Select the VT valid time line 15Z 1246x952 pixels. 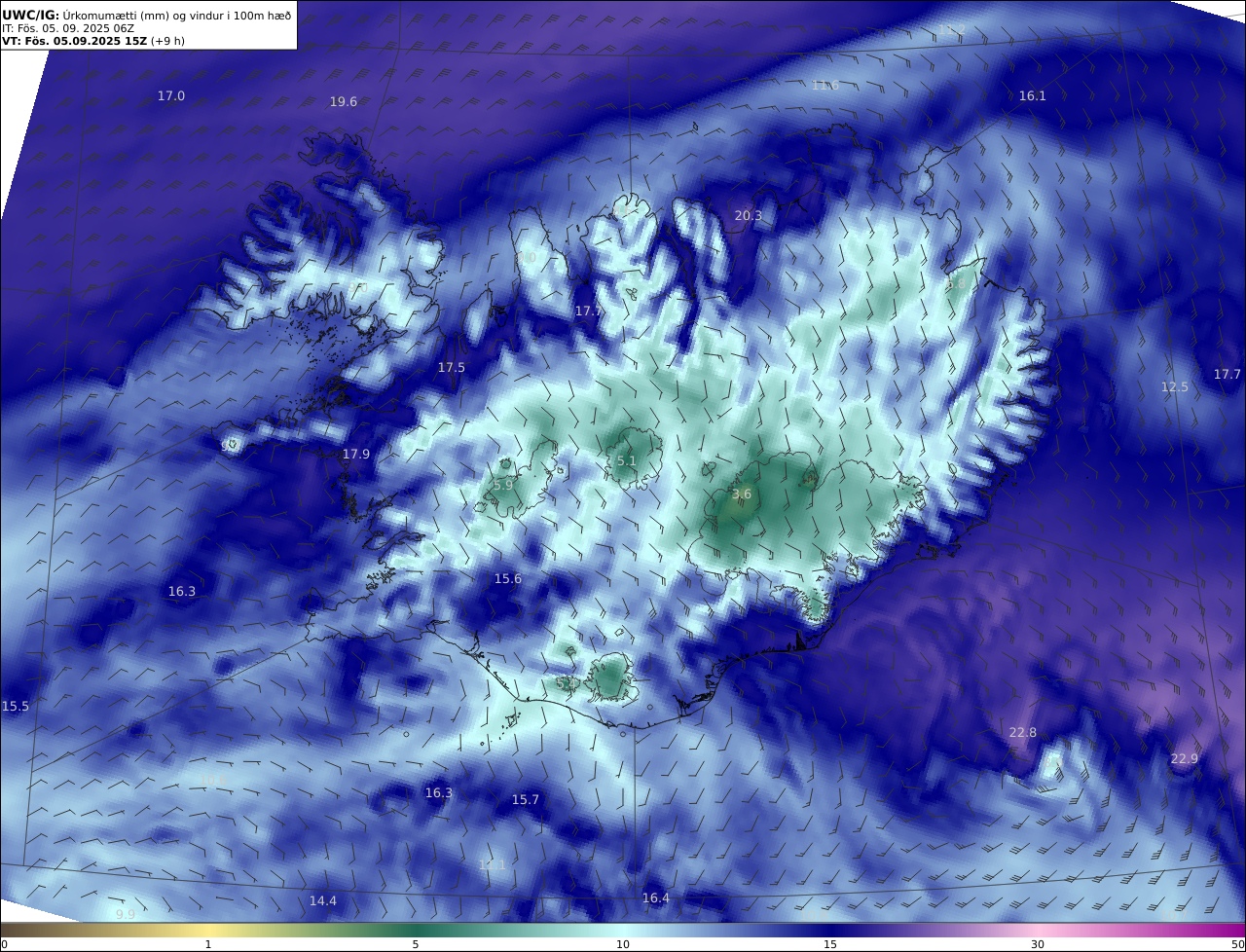click(93, 41)
